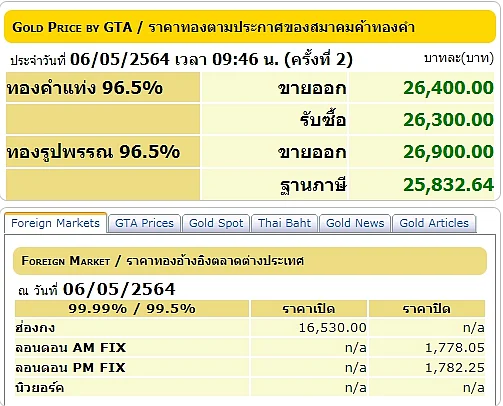
Task: Click the นิวยอร์ค row label
Action: click(x=40, y=388)
